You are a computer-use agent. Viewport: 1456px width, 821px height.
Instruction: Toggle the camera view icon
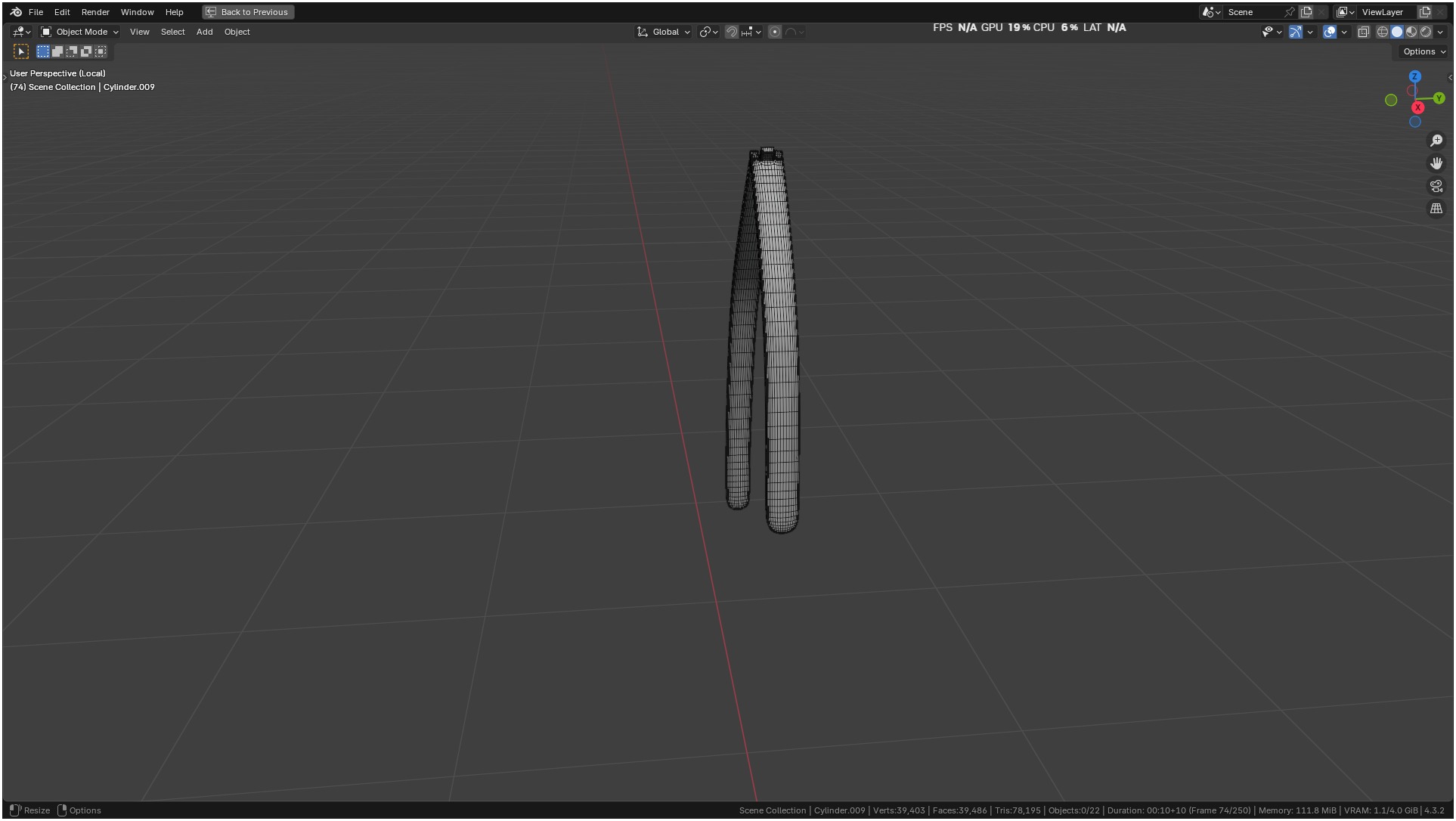[x=1436, y=186]
